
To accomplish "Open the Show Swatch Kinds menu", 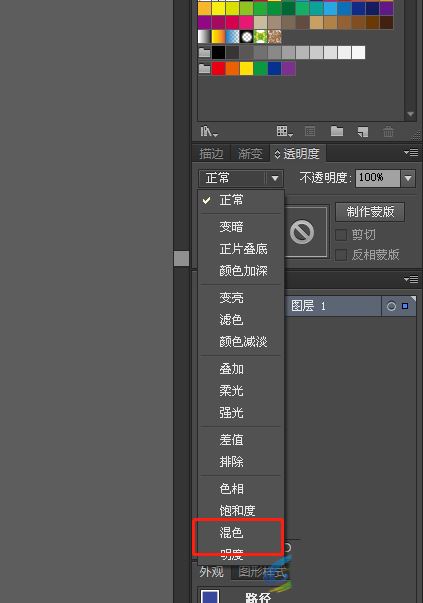I will tap(285, 132).
